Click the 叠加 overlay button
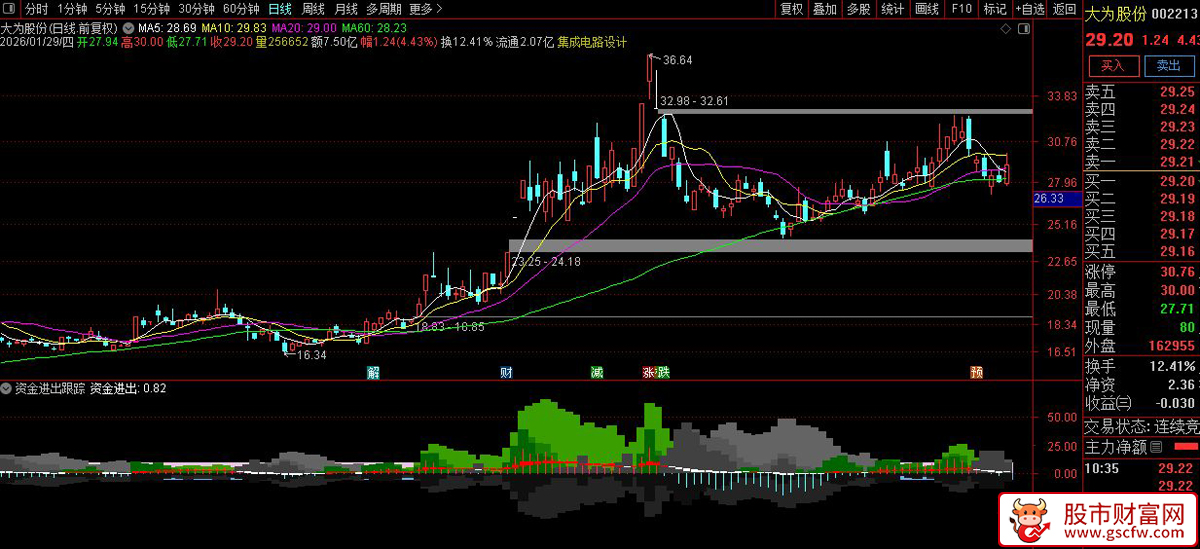This screenshot has width=1200, height=549. tap(825, 9)
